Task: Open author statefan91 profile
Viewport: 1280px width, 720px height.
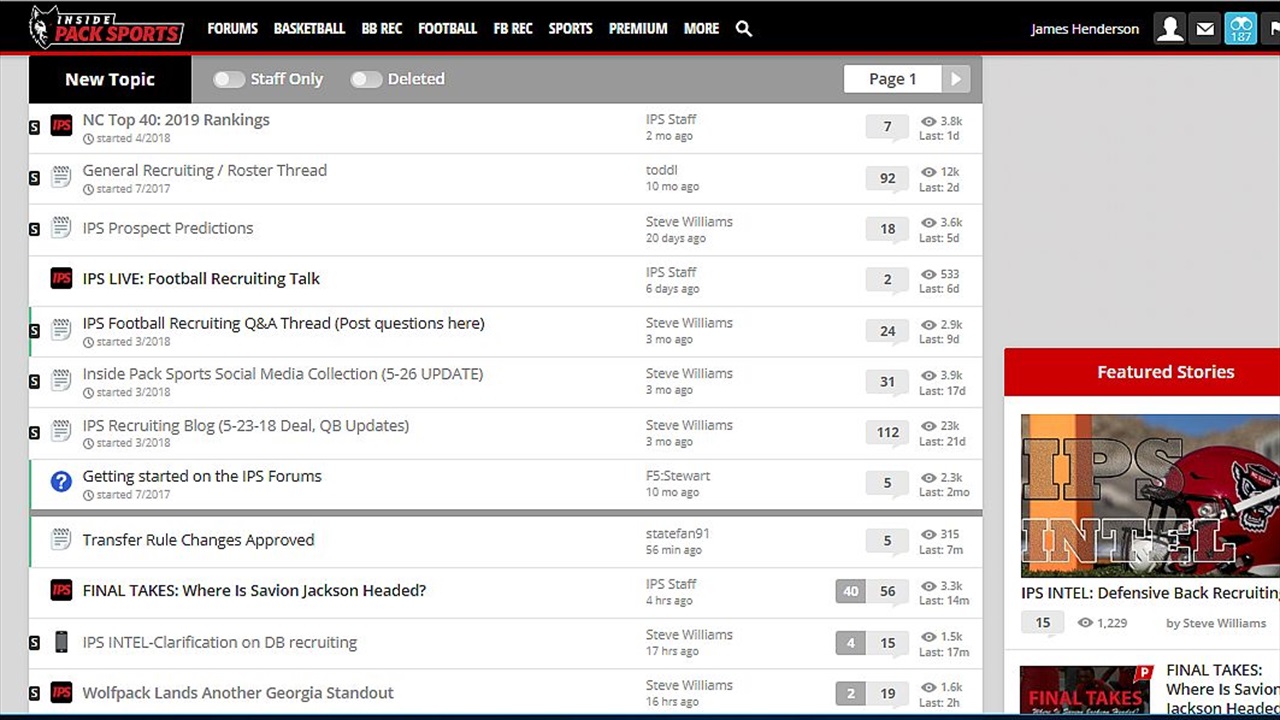Action: click(x=677, y=533)
